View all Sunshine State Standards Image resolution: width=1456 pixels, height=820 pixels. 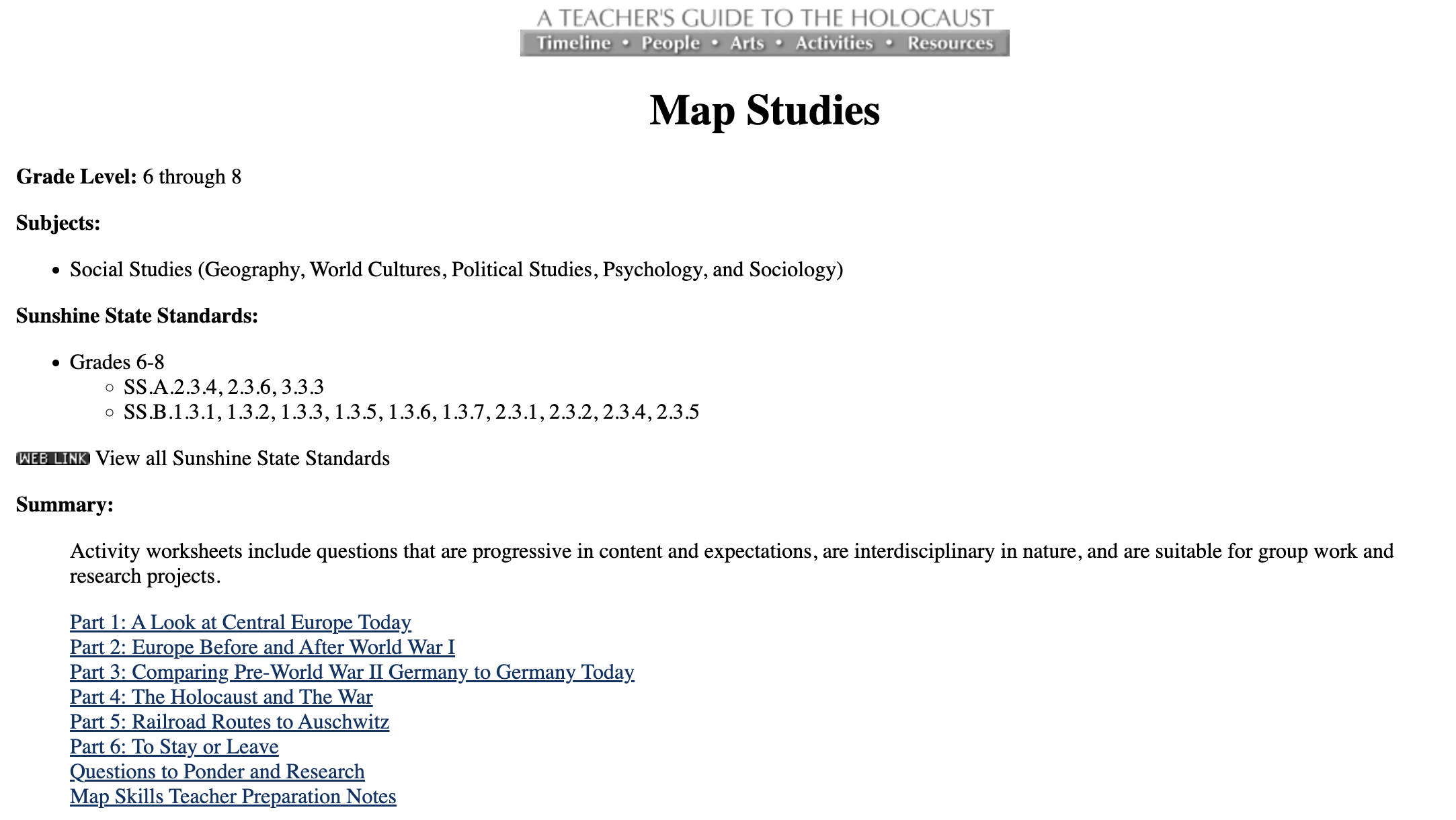point(242,458)
